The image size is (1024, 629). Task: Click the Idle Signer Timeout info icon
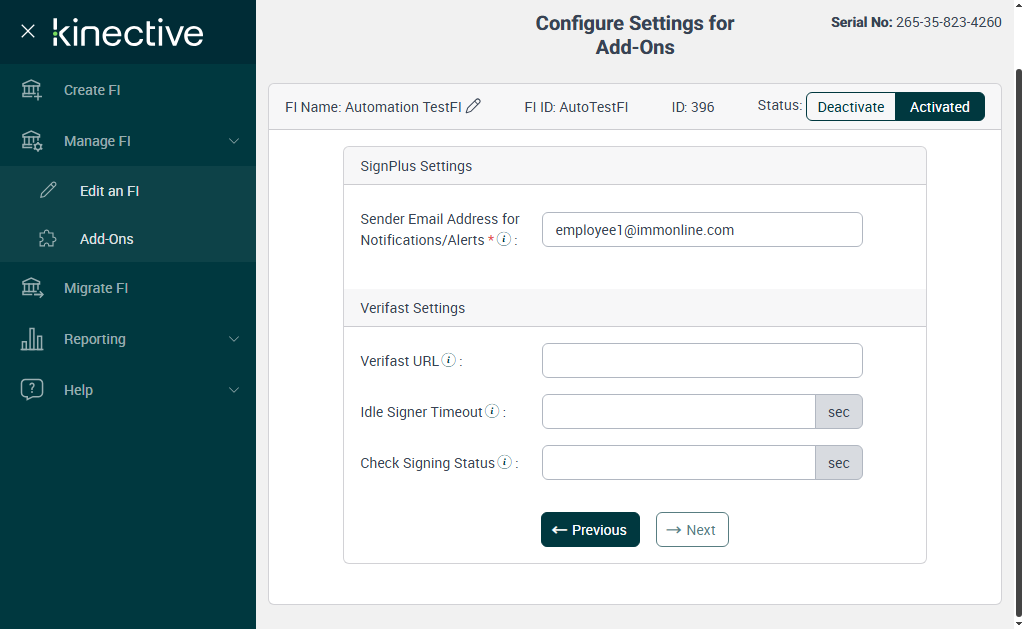[x=492, y=411]
